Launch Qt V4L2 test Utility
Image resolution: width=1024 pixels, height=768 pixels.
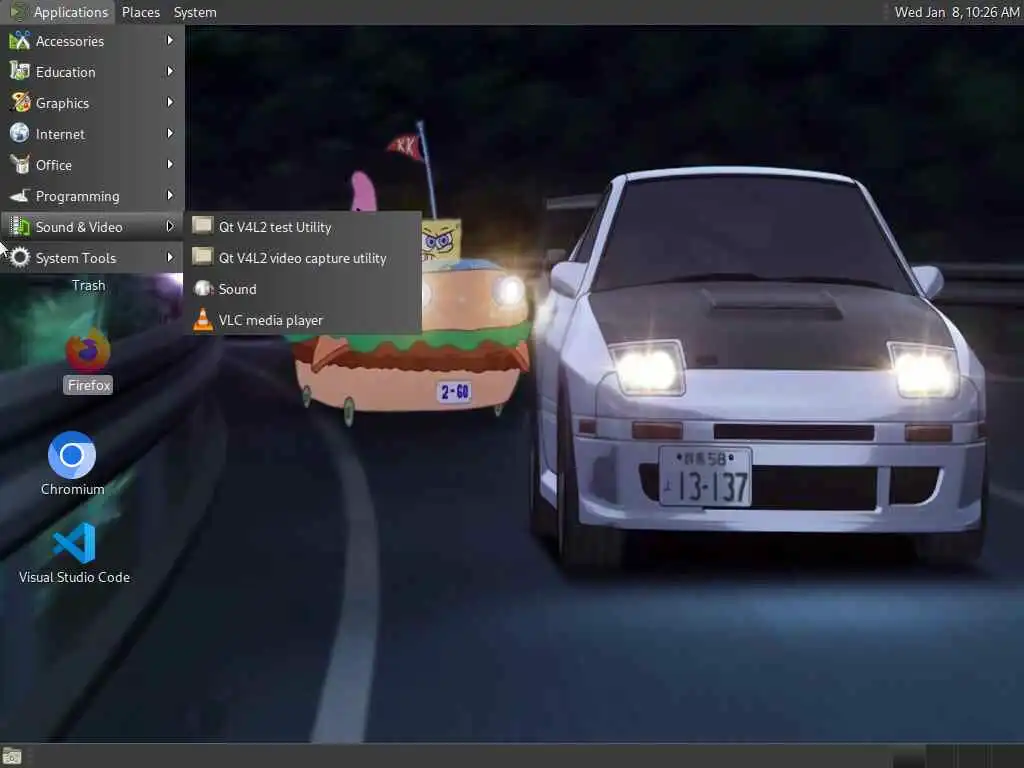tap(303, 227)
